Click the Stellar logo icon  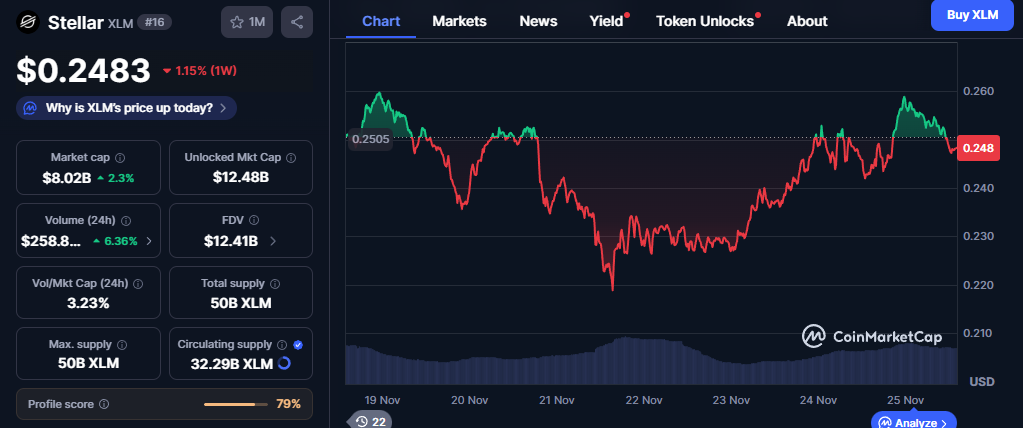click(29, 21)
